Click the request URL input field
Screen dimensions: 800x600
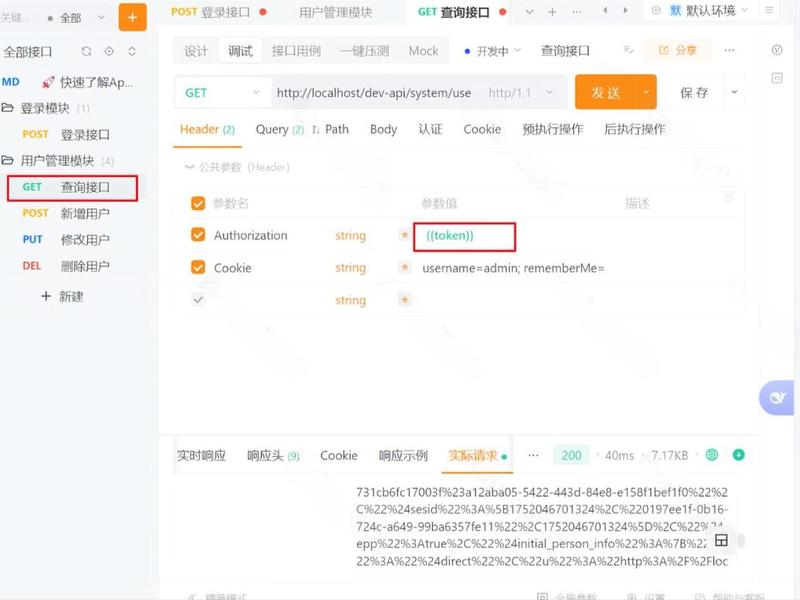[374, 93]
